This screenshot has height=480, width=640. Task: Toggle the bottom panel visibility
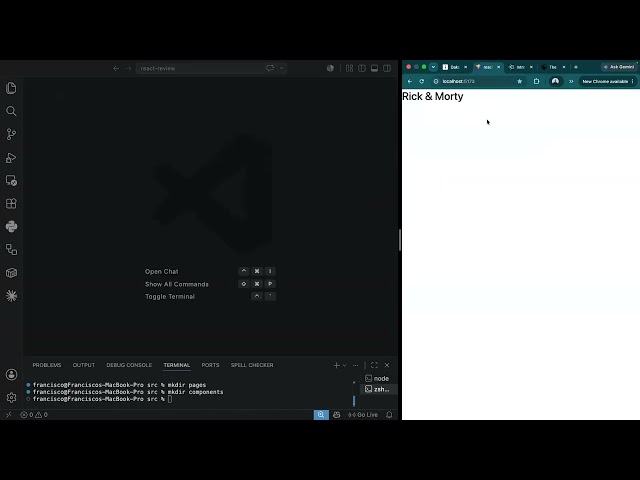pyautogui.click(x=374, y=68)
